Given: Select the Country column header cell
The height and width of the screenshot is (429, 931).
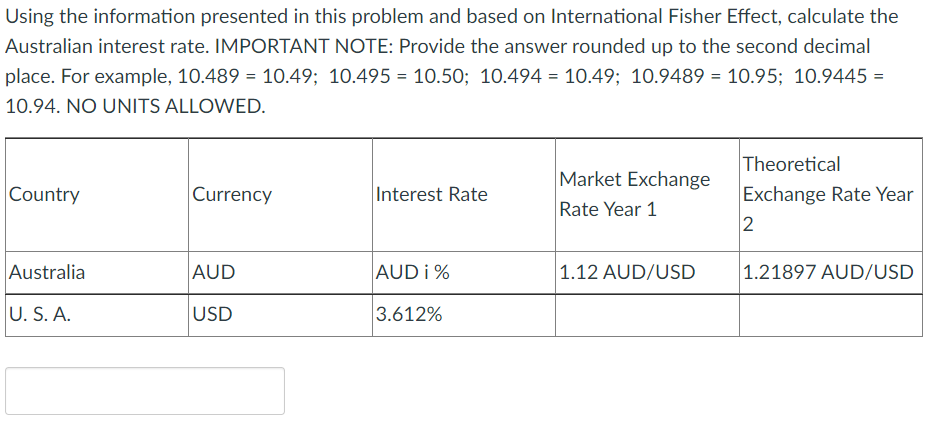Looking at the screenshot, I should (x=97, y=194).
